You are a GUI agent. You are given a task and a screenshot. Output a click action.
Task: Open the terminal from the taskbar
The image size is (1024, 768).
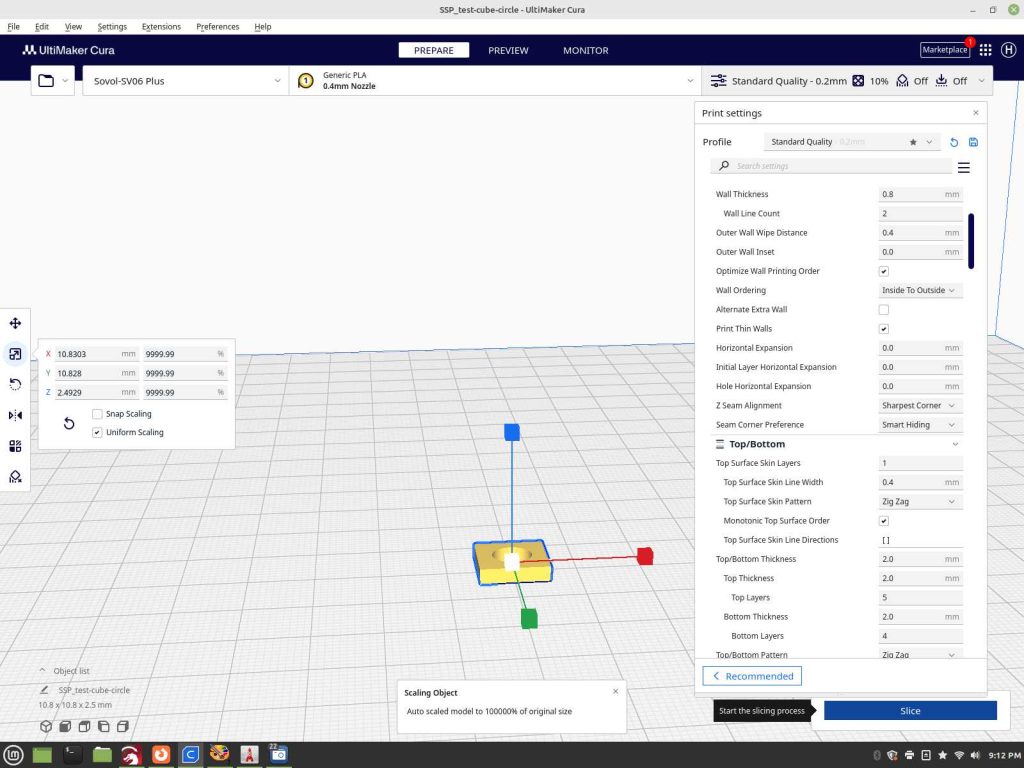[72, 755]
